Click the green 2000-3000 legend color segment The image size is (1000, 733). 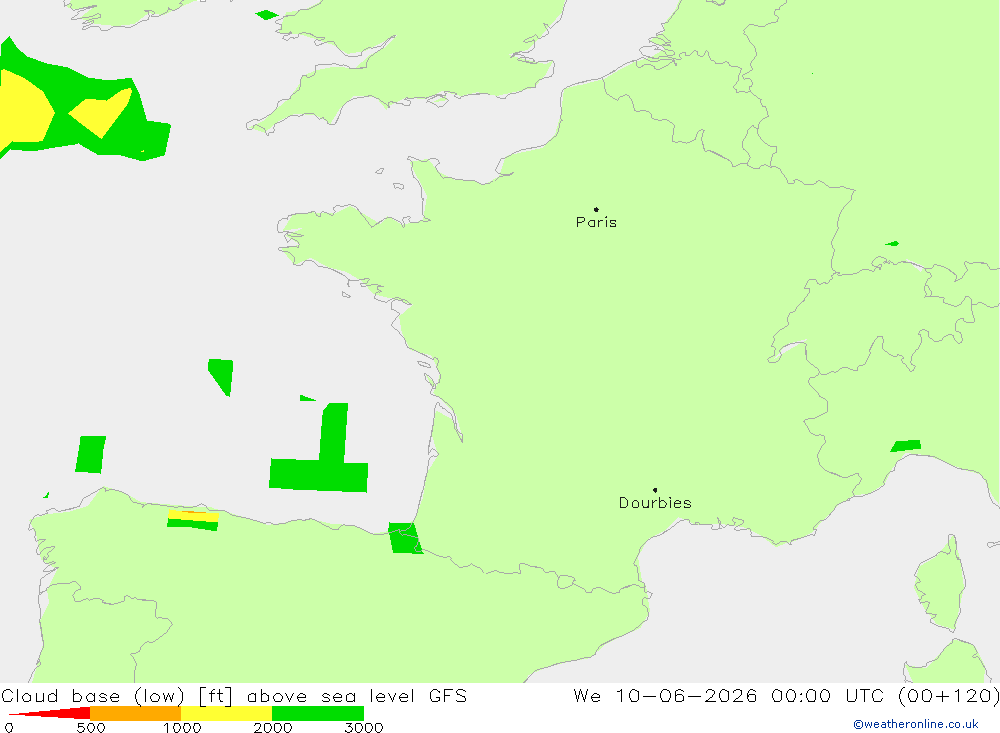[x=318, y=713]
